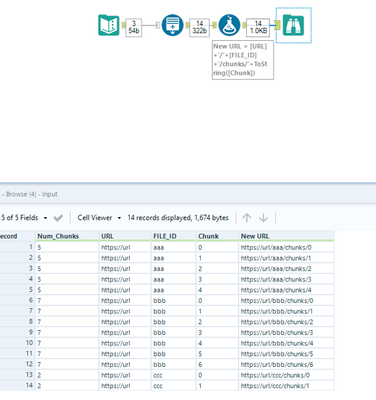Select record number 9 row header
Image resolution: width=376 pixels, height=400 pixels.
[x=17, y=333]
